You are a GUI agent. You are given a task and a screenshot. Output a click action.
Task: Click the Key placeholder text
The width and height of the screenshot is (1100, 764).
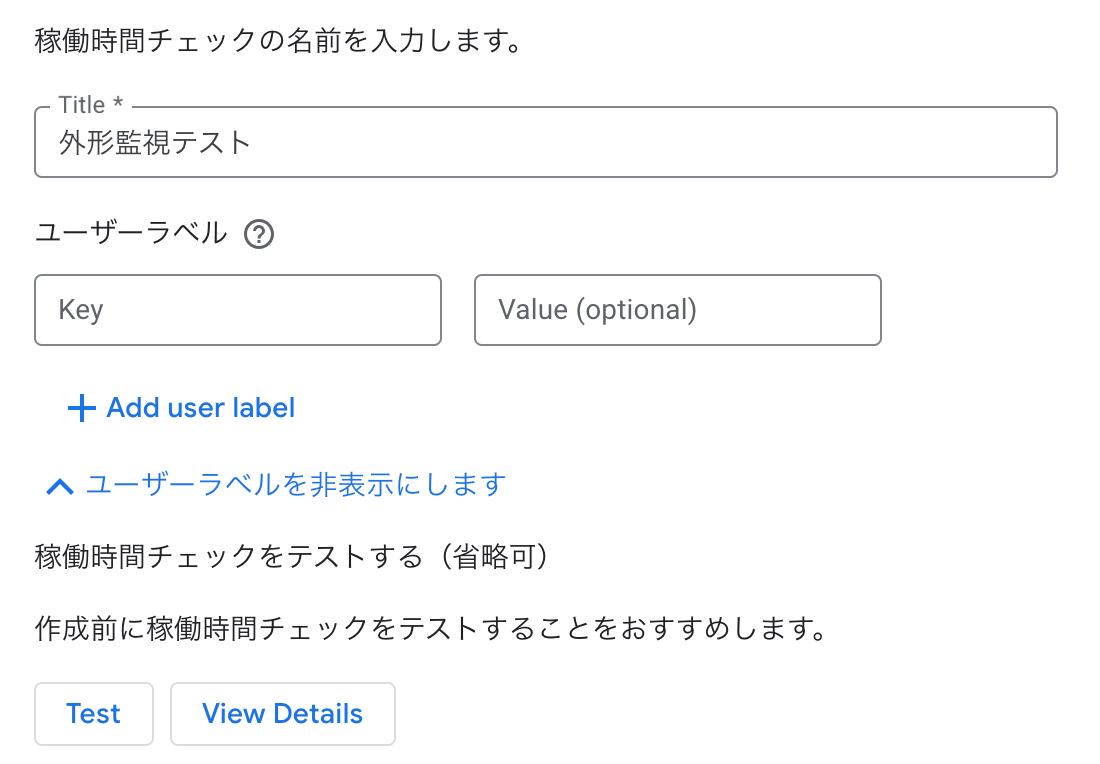point(81,310)
